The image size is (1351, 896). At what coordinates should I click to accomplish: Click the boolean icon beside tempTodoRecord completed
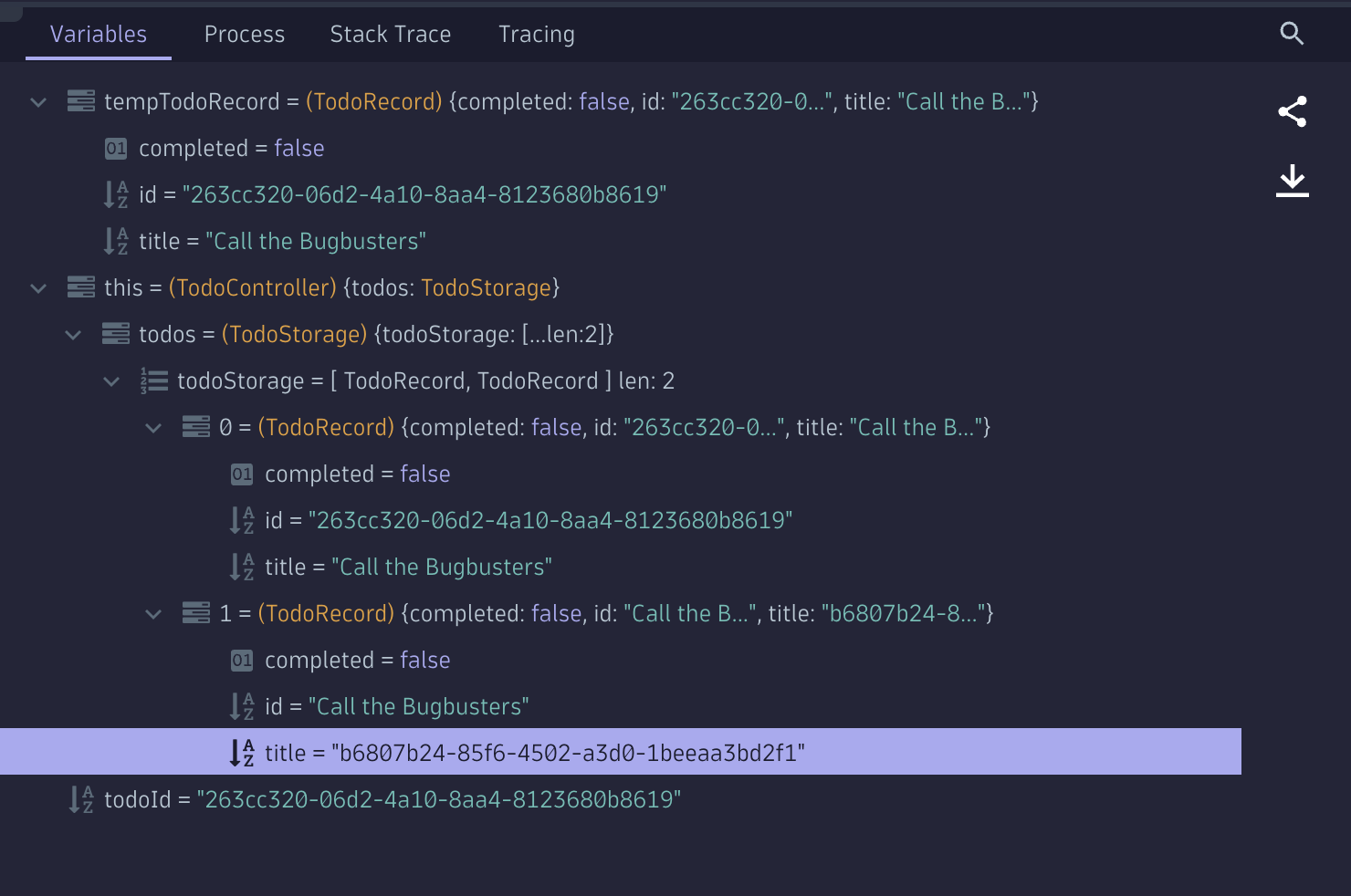click(x=116, y=148)
